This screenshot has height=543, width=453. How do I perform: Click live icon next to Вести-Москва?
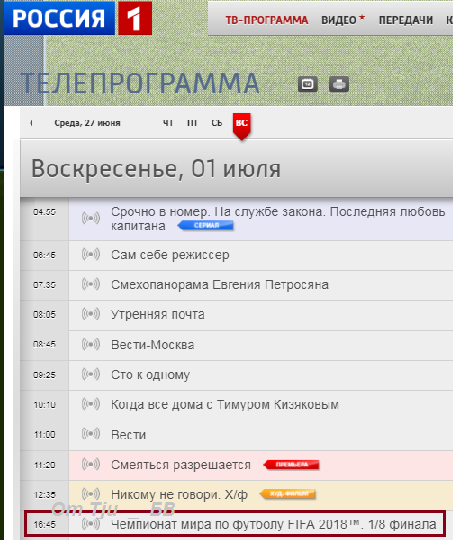point(91,345)
